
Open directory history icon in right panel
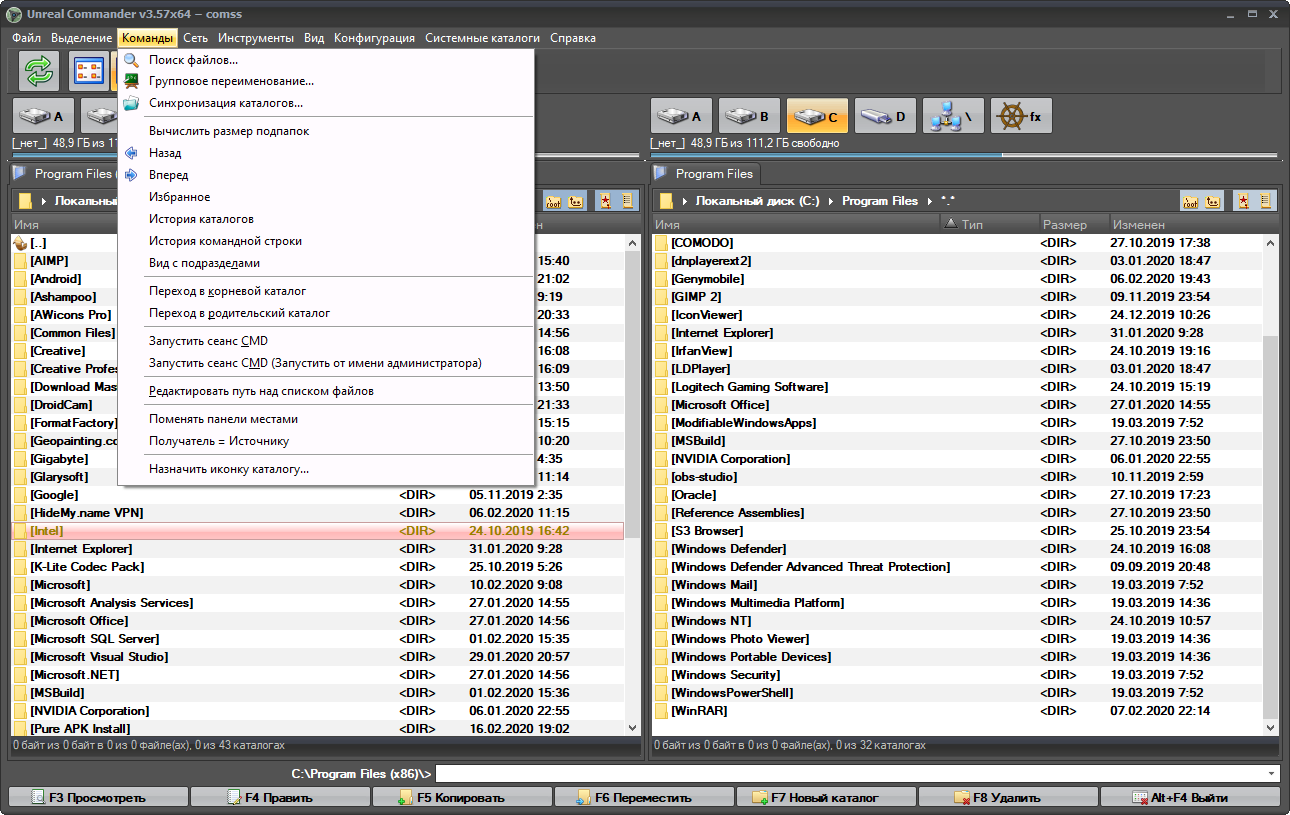click(1267, 201)
